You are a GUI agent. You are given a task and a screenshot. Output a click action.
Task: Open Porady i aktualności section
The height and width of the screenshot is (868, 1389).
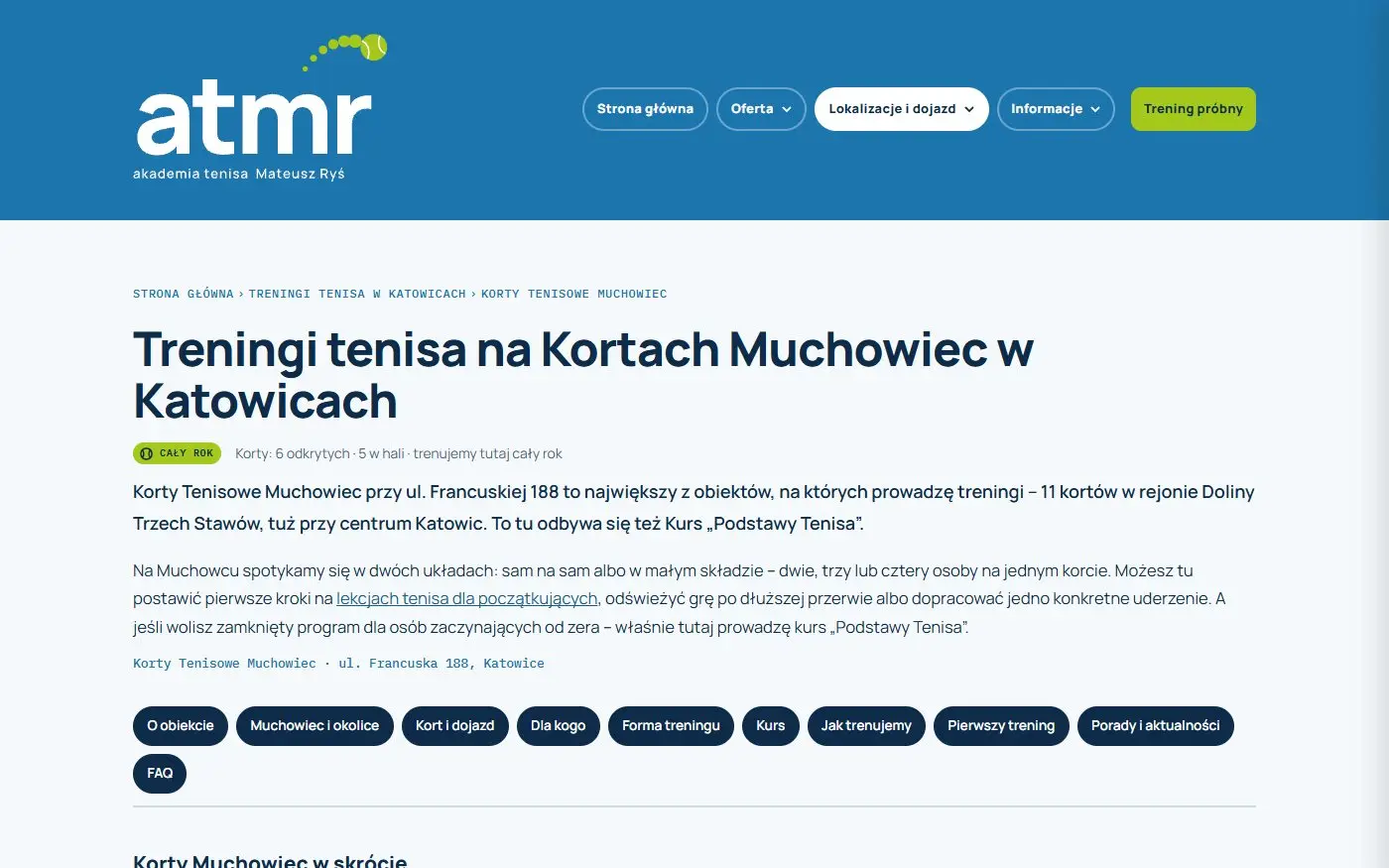[1156, 726]
